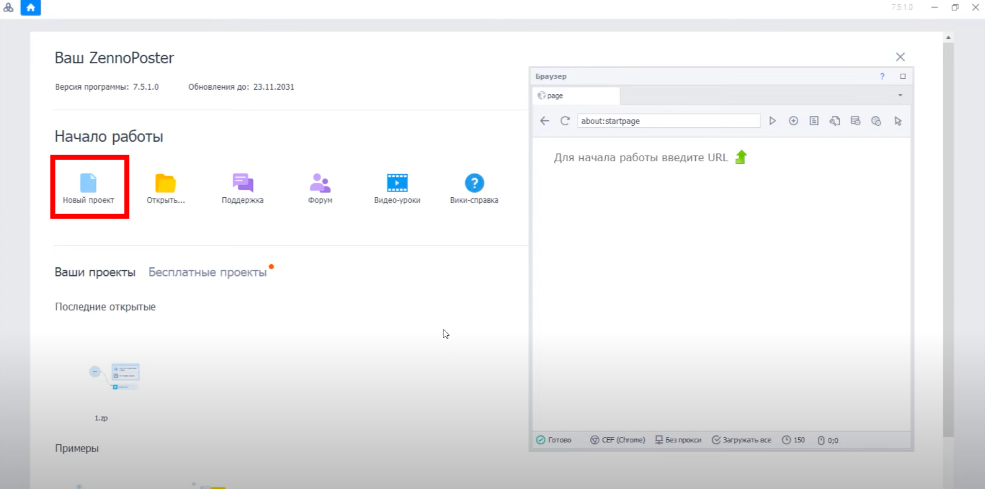Toggle the Загружать все loading option
985x489 pixels.
pyautogui.click(x=741, y=440)
